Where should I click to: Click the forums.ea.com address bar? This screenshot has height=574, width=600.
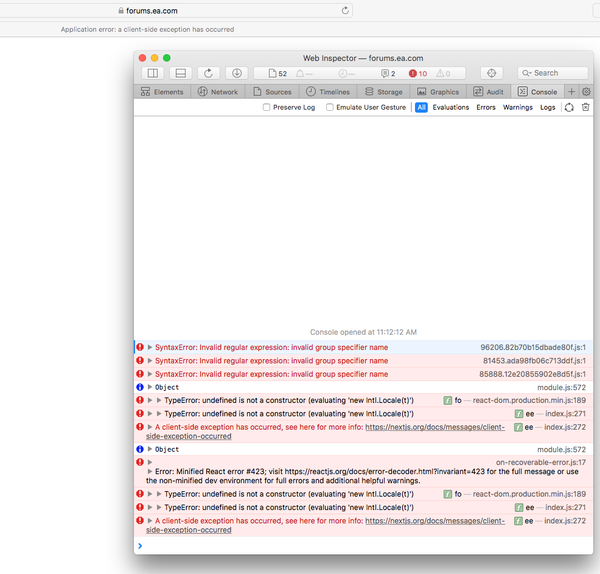point(152,11)
